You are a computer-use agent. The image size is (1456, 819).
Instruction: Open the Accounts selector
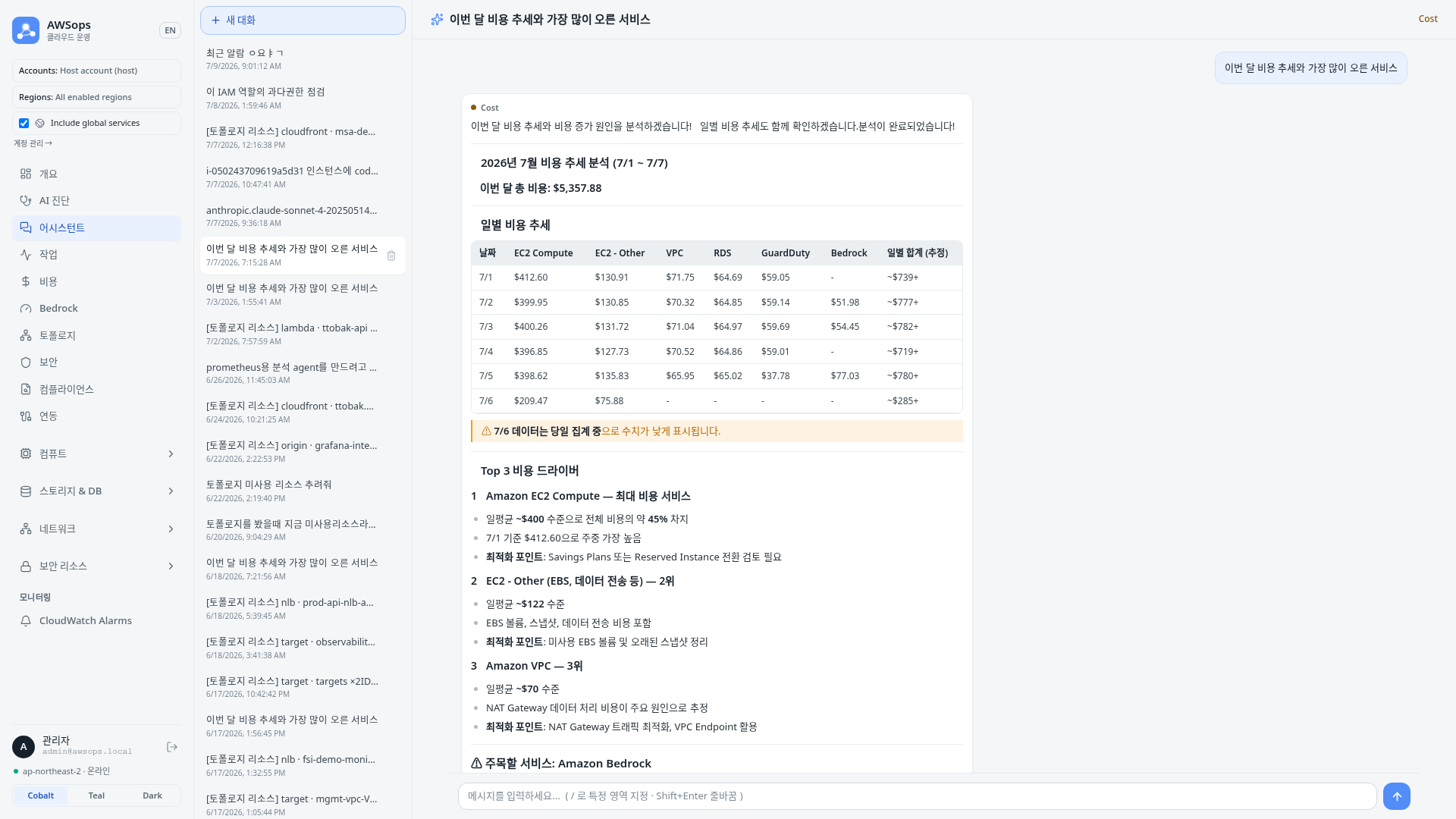(96, 71)
